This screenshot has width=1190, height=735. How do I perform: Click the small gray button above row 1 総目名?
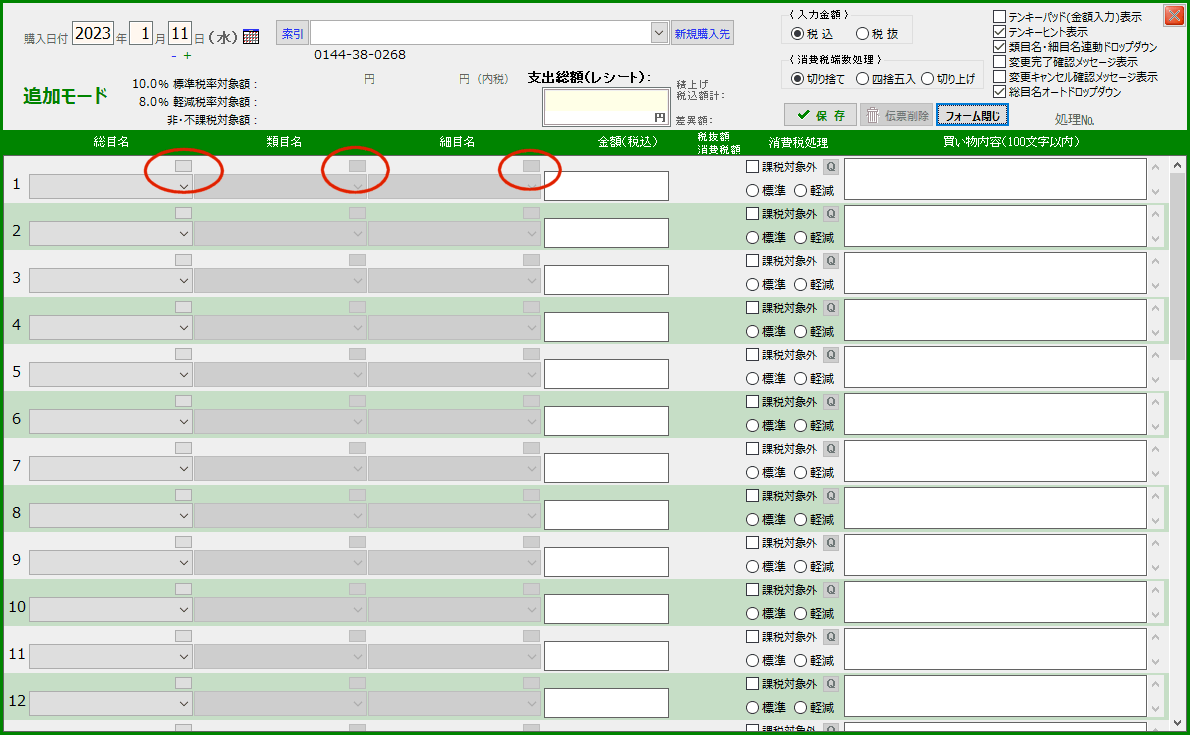183,166
